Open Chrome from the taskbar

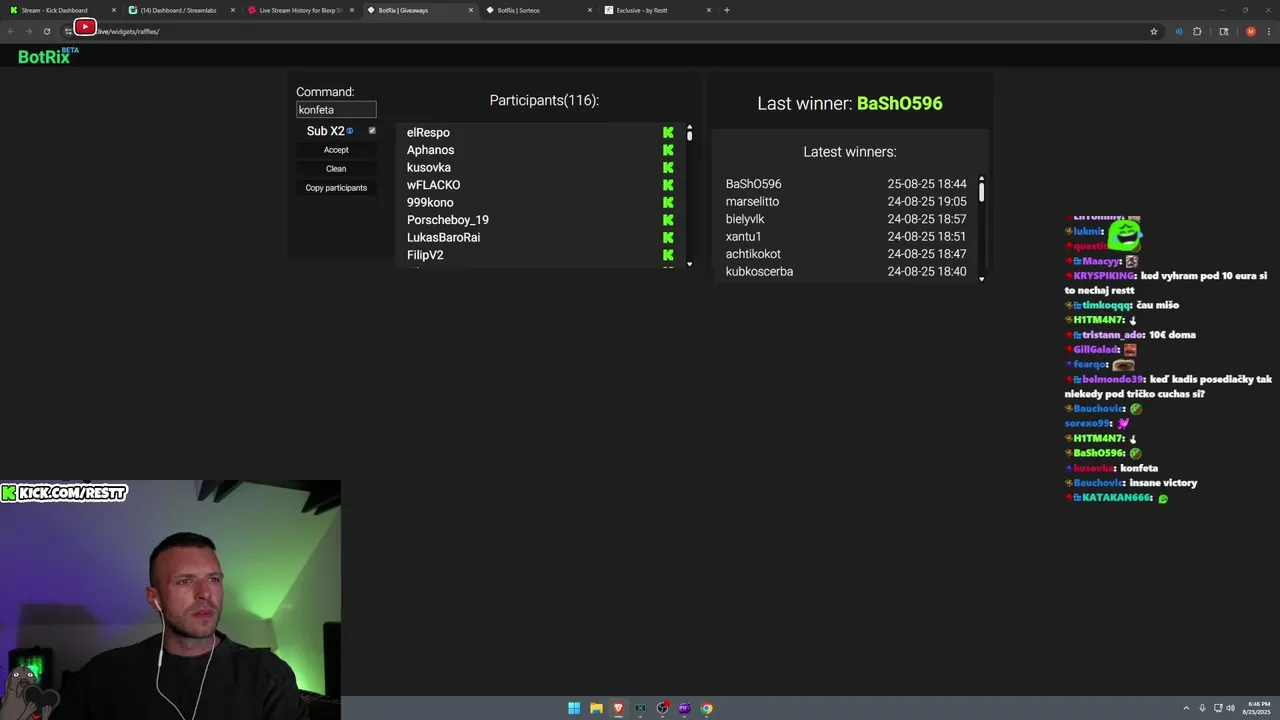[707, 708]
